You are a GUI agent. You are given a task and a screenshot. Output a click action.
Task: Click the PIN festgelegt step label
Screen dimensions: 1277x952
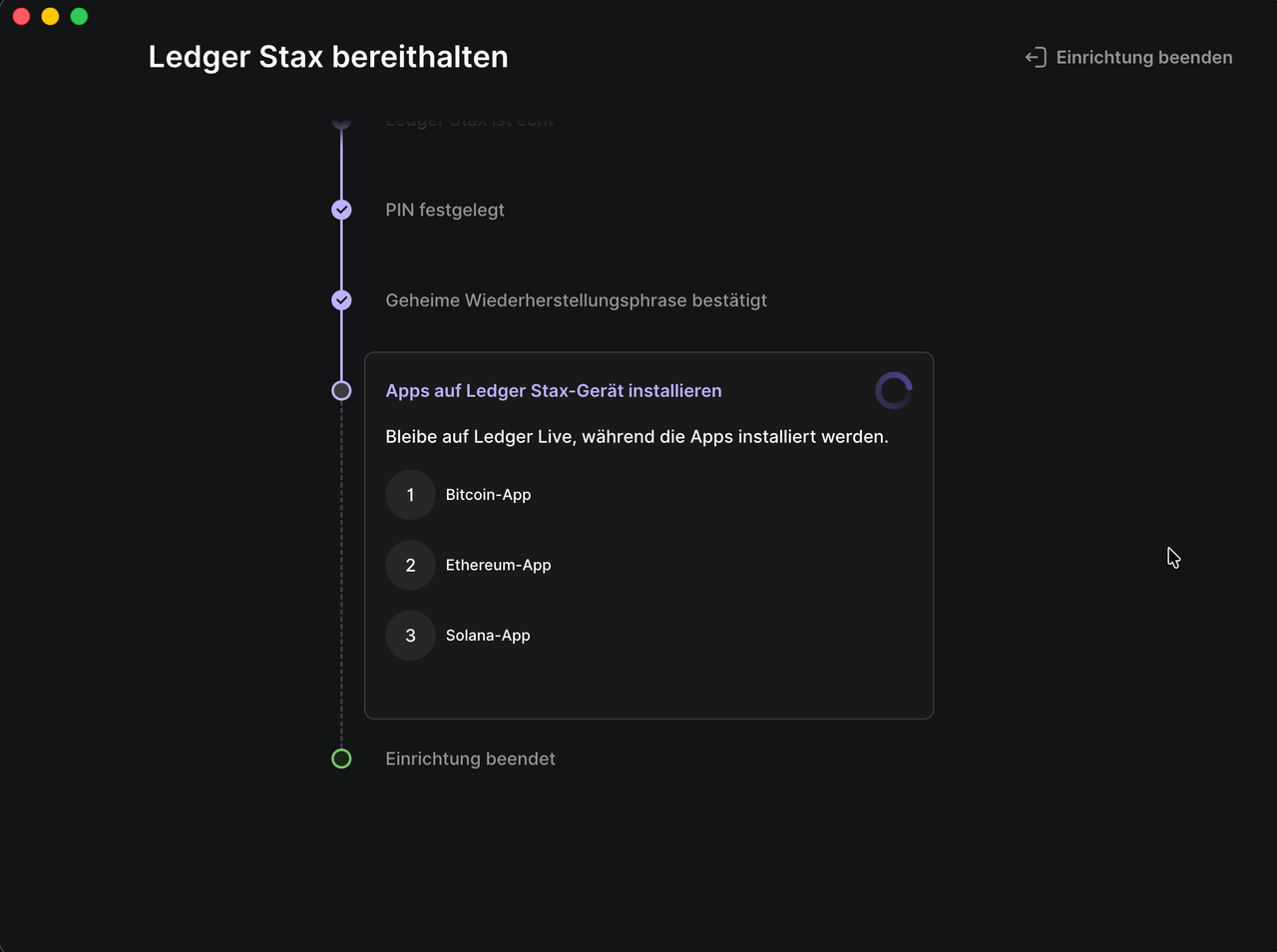coord(445,210)
